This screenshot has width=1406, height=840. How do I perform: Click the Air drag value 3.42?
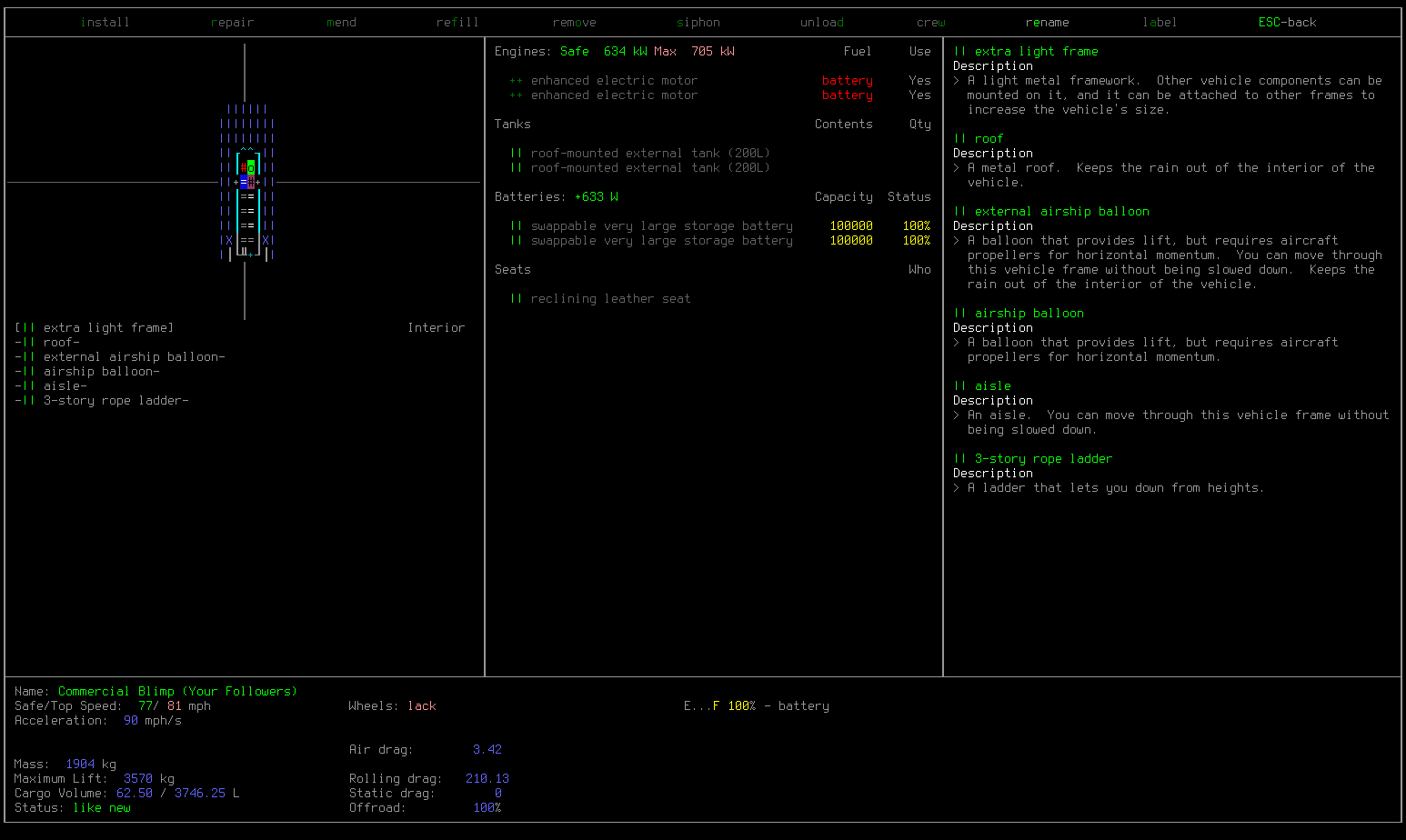tap(487, 749)
